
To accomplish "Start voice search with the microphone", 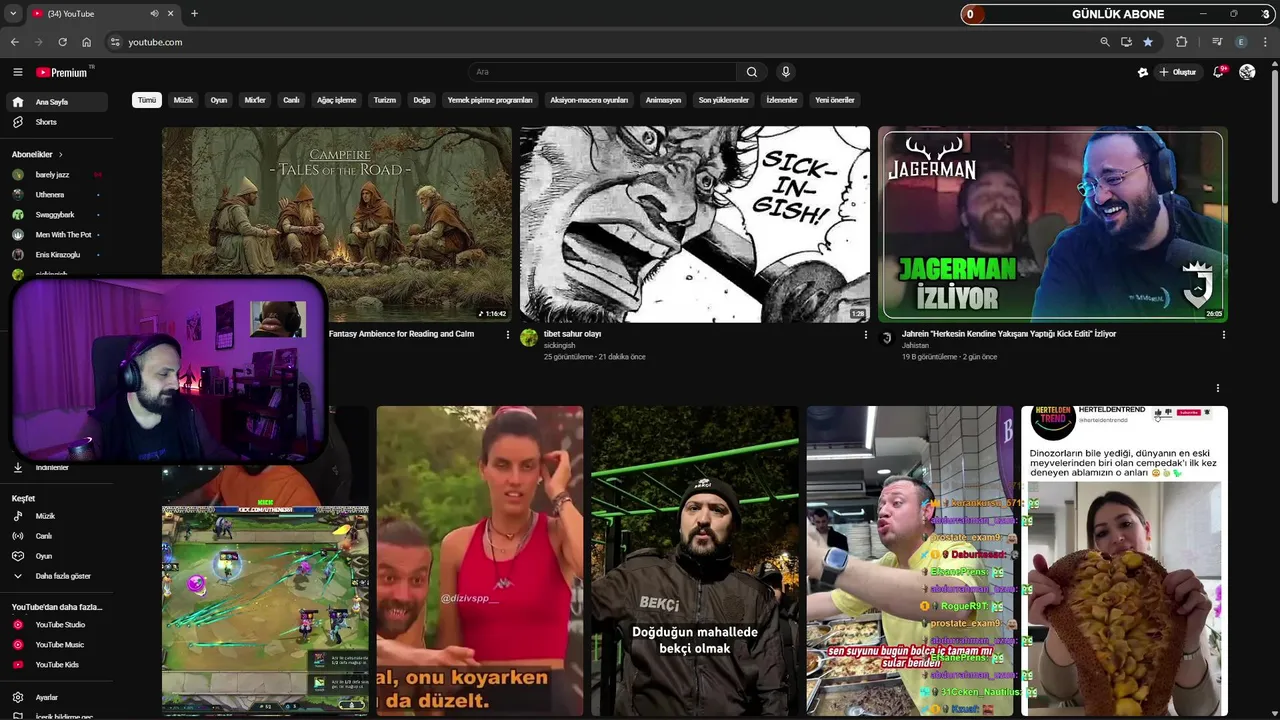I will 786,72.
